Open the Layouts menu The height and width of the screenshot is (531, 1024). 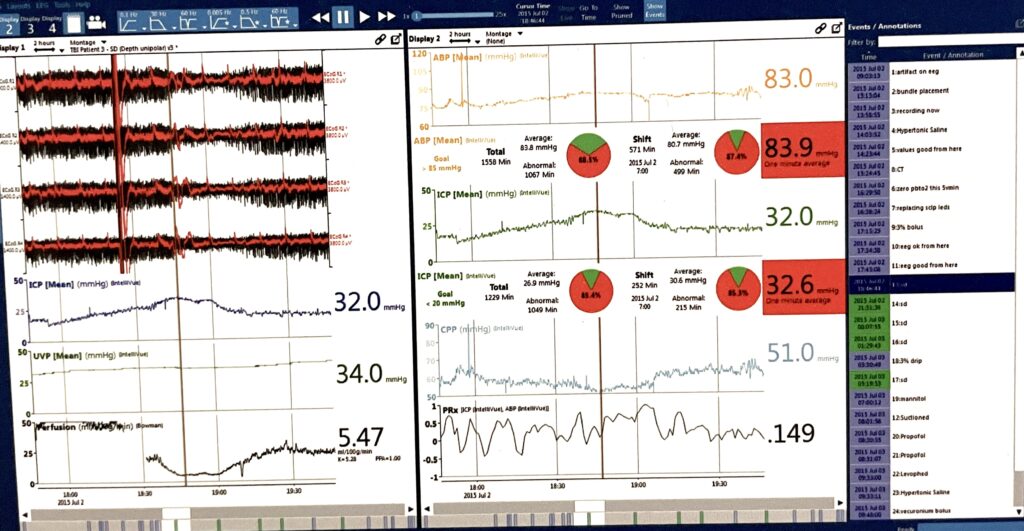(19, 5)
